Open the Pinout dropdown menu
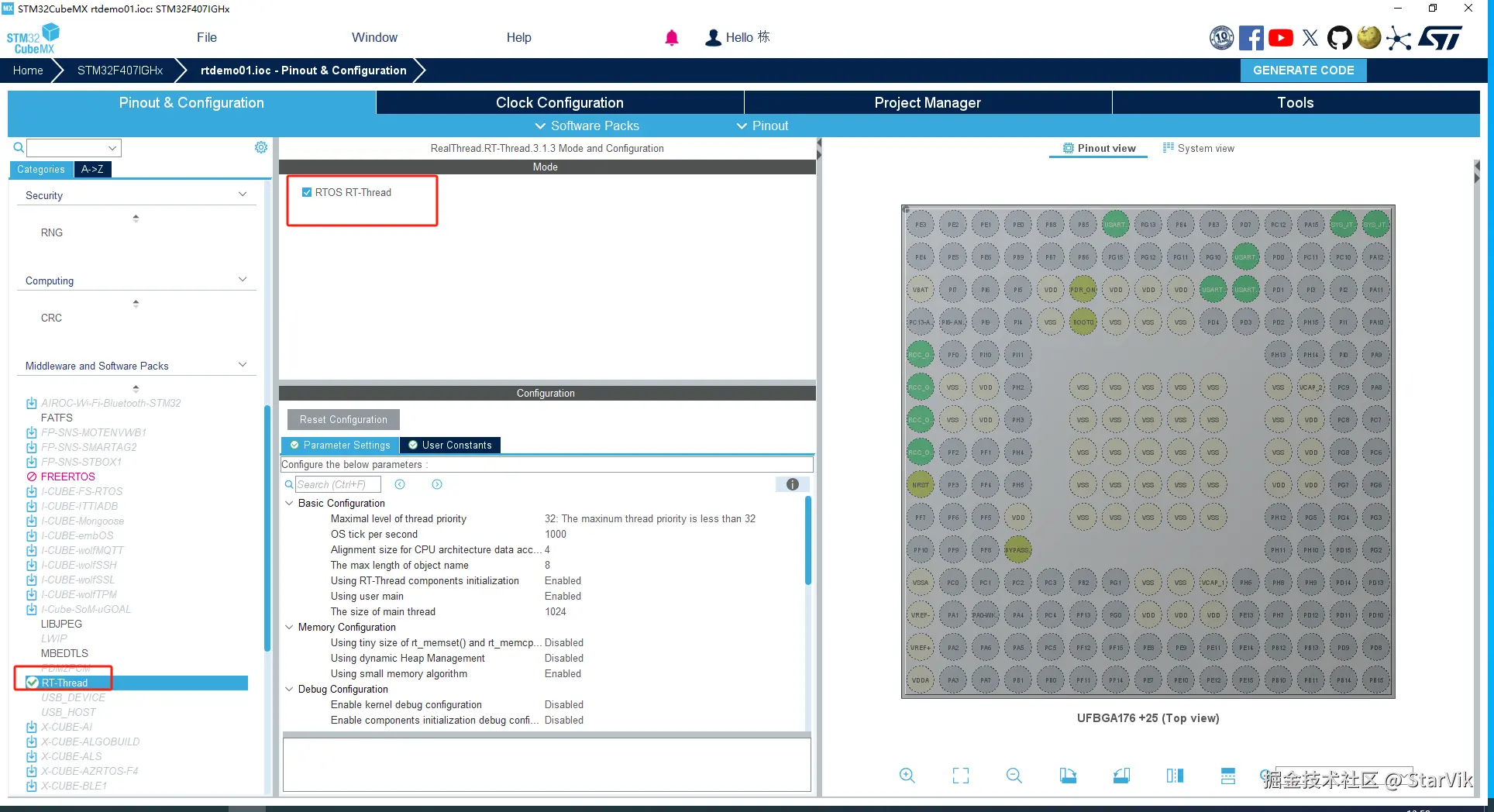 [x=762, y=126]
